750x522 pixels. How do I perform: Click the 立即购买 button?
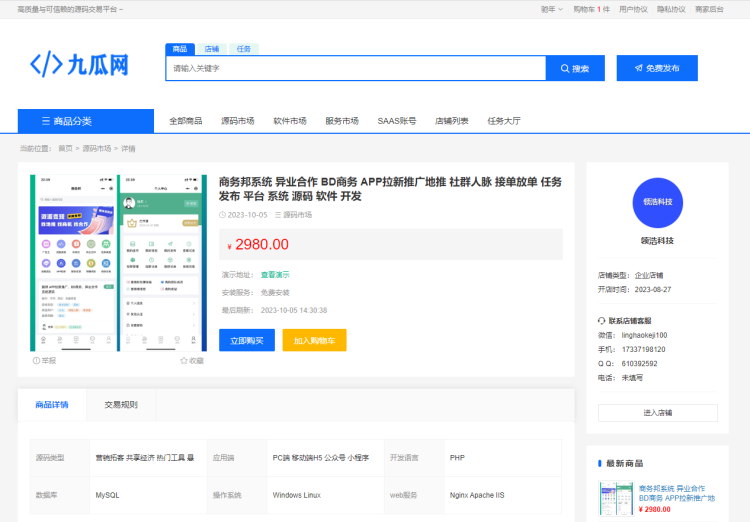pyautogui.click(x=246, y=340)
